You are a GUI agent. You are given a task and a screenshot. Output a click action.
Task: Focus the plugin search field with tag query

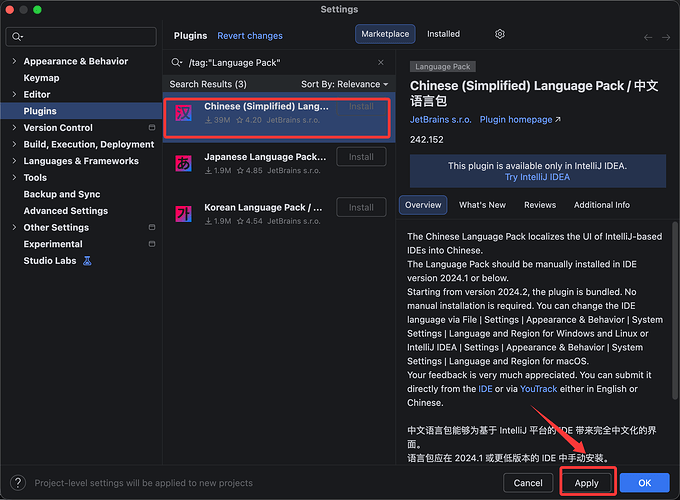point(278,62)
